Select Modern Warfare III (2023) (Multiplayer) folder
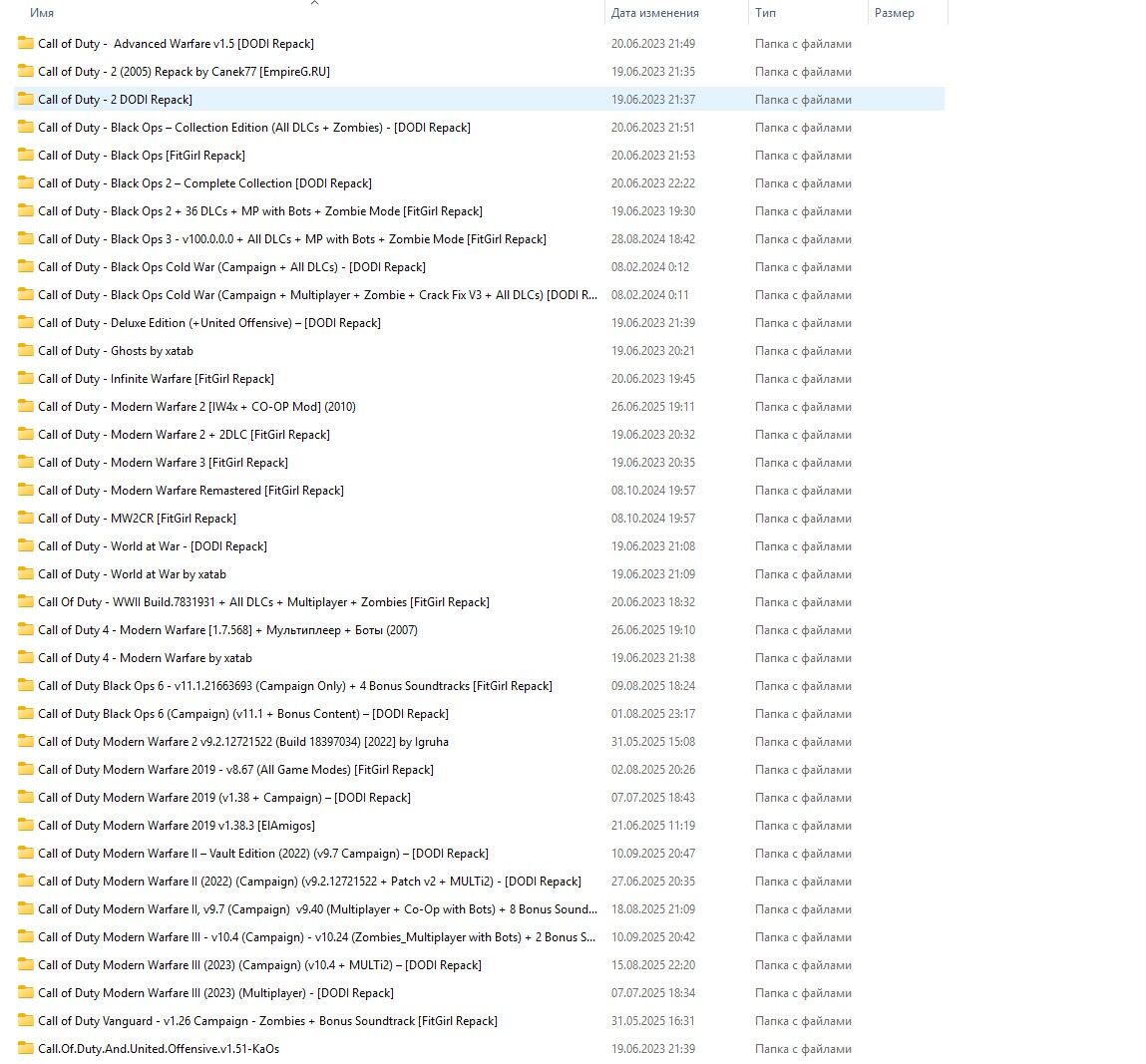Screen dimensions: 1146x1064 click(x=215, y=993)
